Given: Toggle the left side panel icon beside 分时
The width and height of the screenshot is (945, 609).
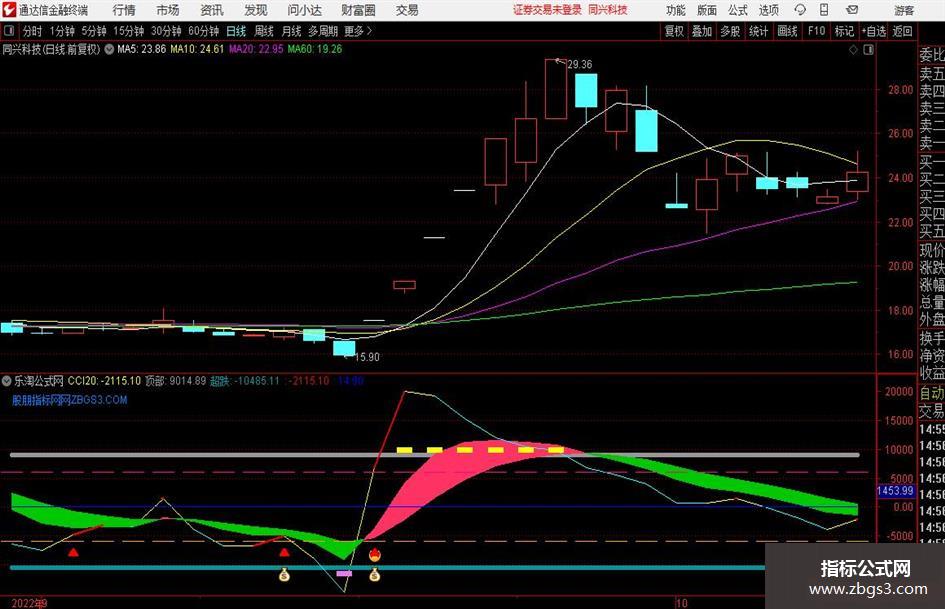Looking at the screenshot, I should pyautogui.click(x=8, y=31).
